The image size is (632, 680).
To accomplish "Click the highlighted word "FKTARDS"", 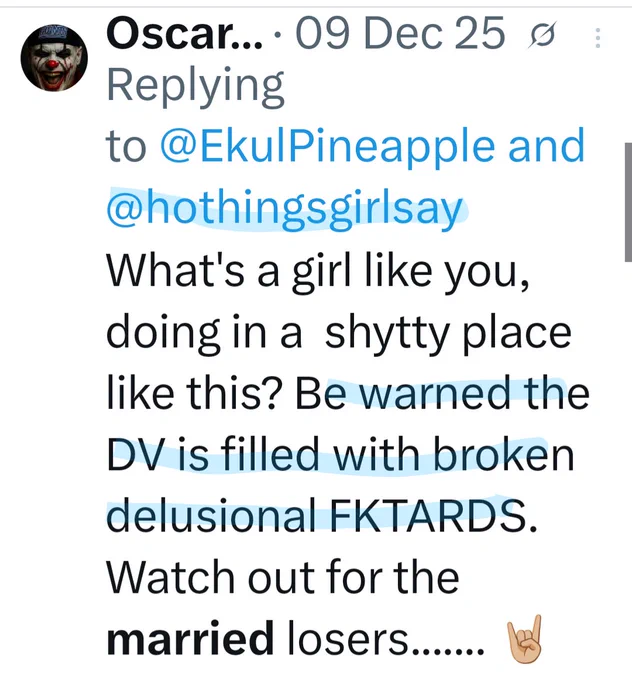I will [x=427, y=516].
